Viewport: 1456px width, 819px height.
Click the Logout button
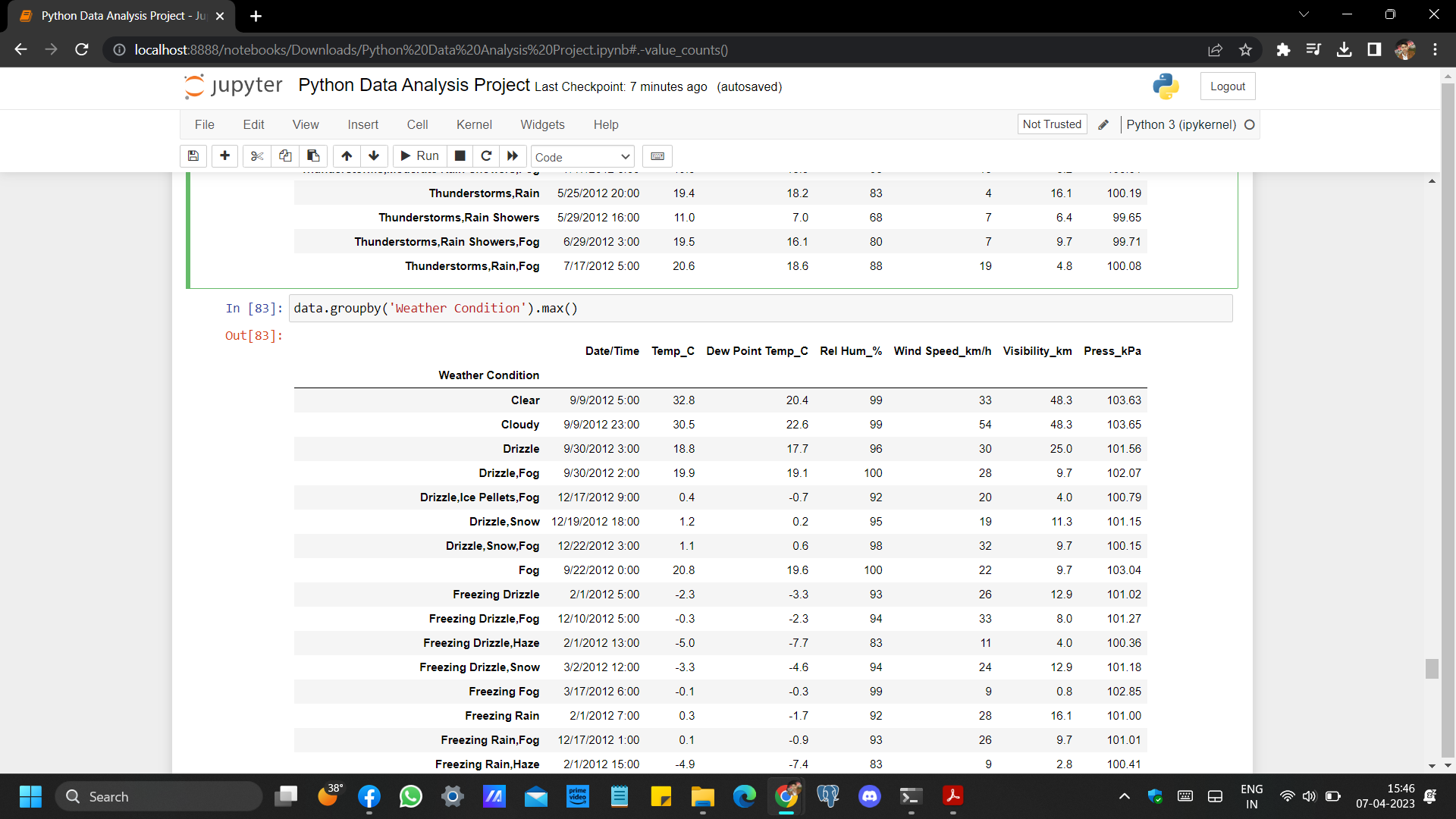pos(1227,86)
